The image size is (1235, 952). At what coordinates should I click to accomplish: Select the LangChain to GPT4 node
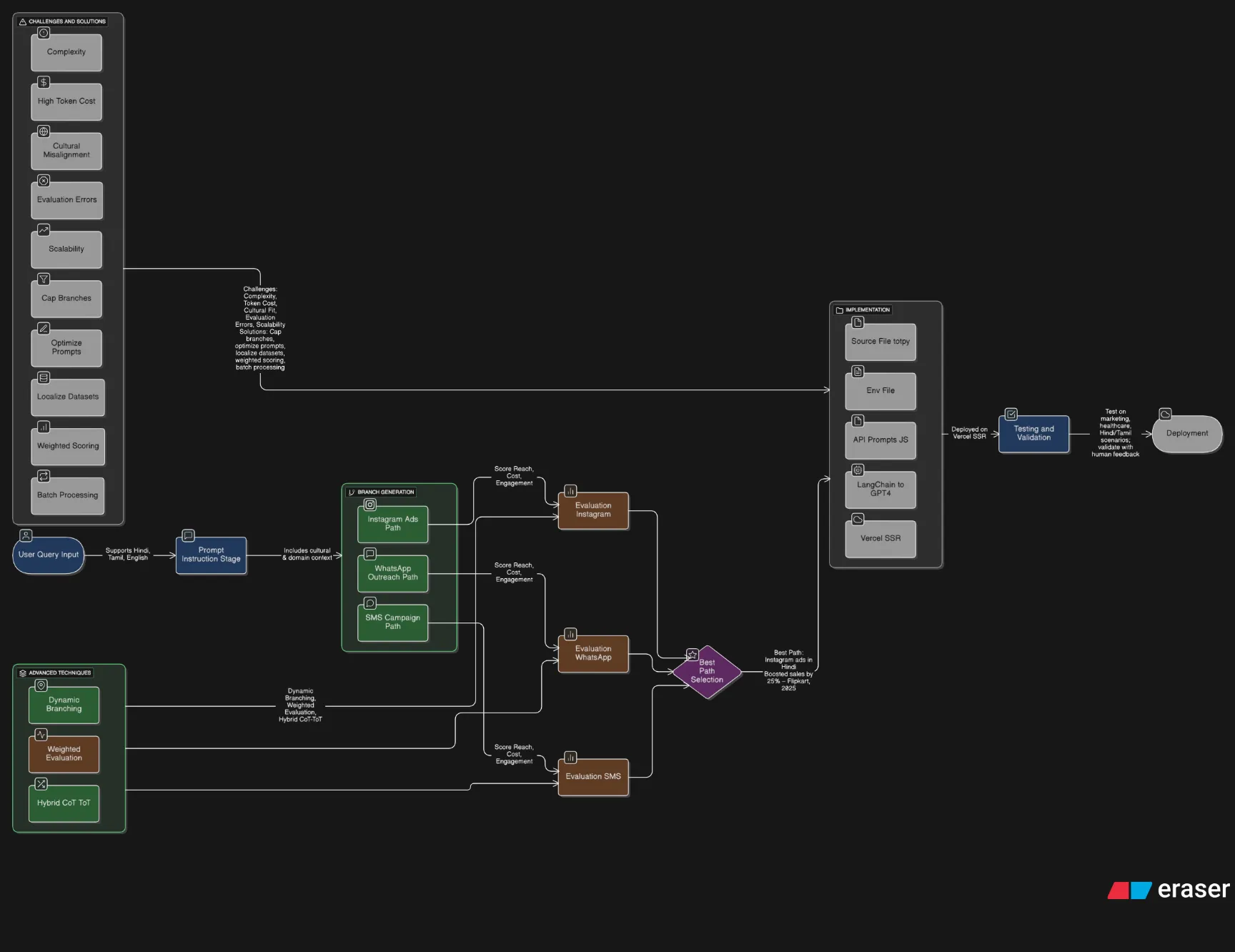pyautogui.click(x=881, y=490)
